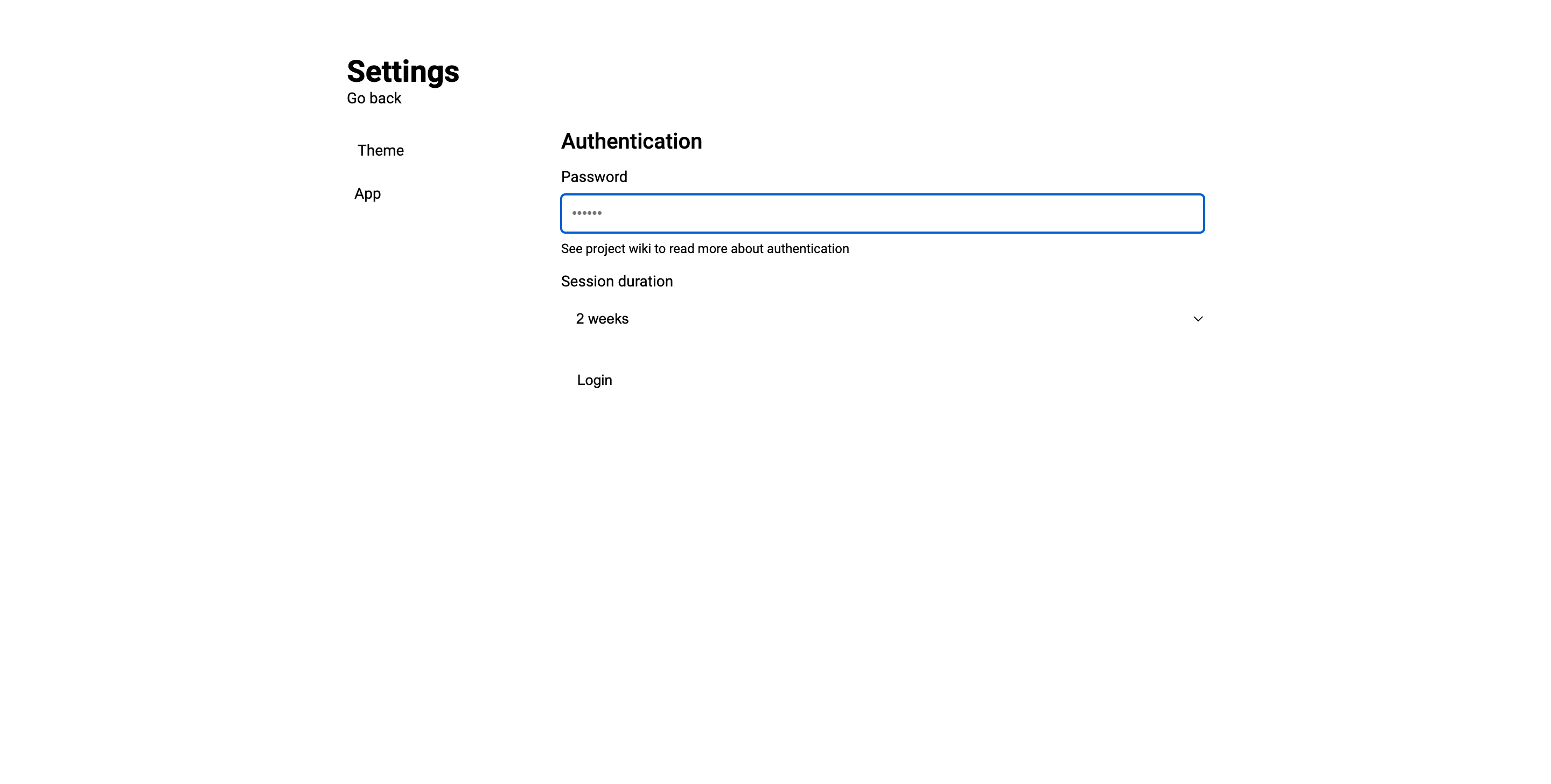The height and width of the screenshot is (784, 1551).
Task: Click the Go back link
Action: [x=374, y=98]
